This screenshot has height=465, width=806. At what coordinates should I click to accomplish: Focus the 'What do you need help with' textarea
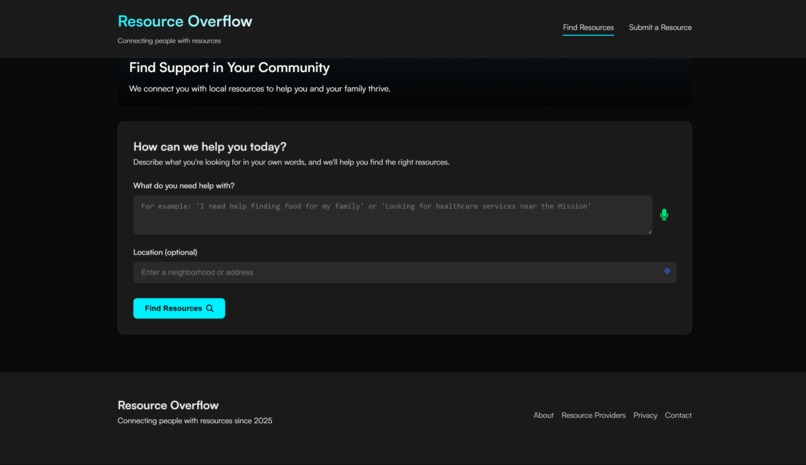pyautogui.click(x=393, y=215)
